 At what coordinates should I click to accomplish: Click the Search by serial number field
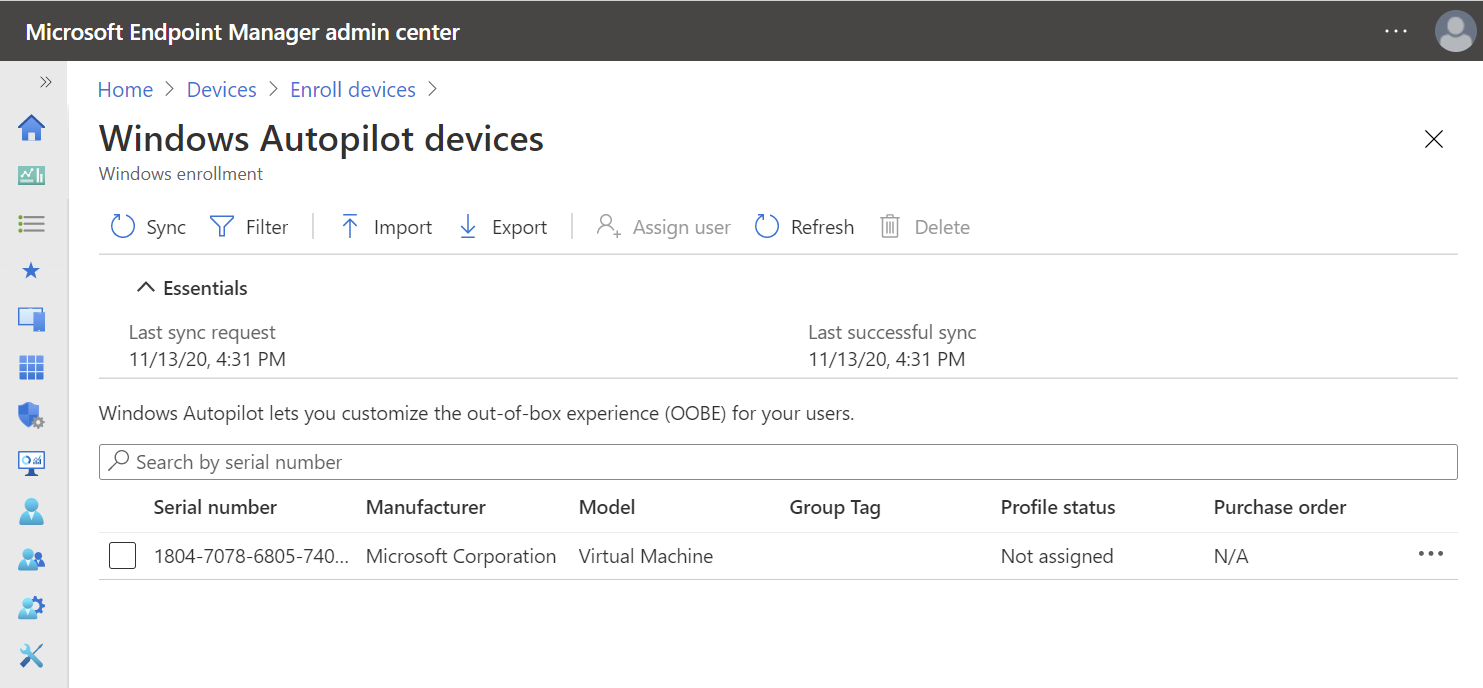(778, 462)
